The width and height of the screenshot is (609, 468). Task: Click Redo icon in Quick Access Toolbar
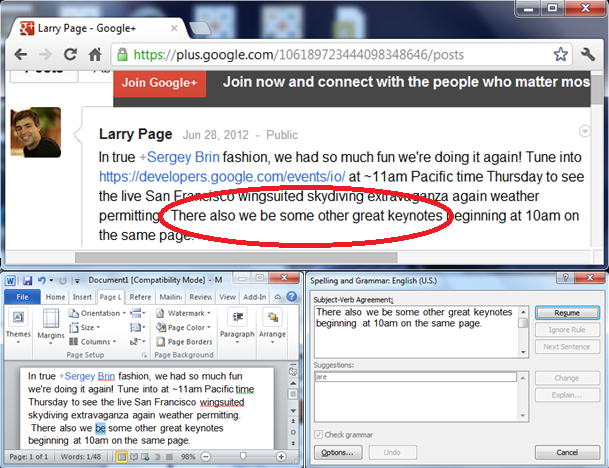click(63, 280)
